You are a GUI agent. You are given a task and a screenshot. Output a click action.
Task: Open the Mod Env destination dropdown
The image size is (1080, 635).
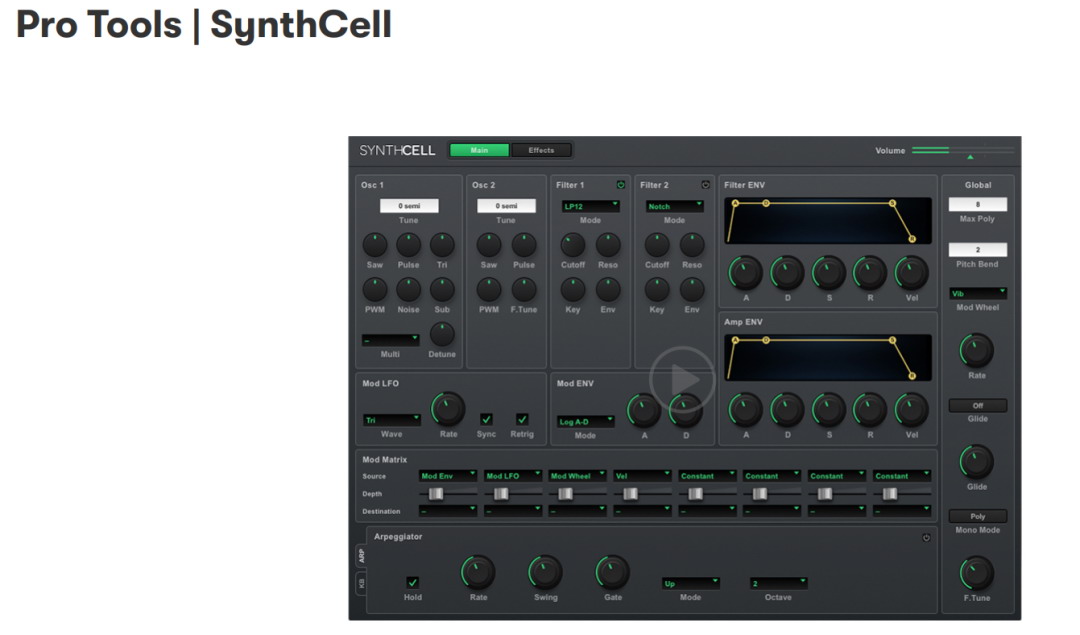[x=448, y=510]
